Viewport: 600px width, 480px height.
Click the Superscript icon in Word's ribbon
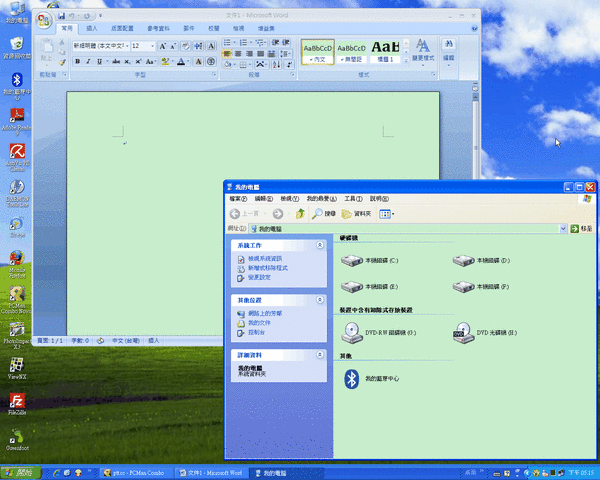coord(138,62)
